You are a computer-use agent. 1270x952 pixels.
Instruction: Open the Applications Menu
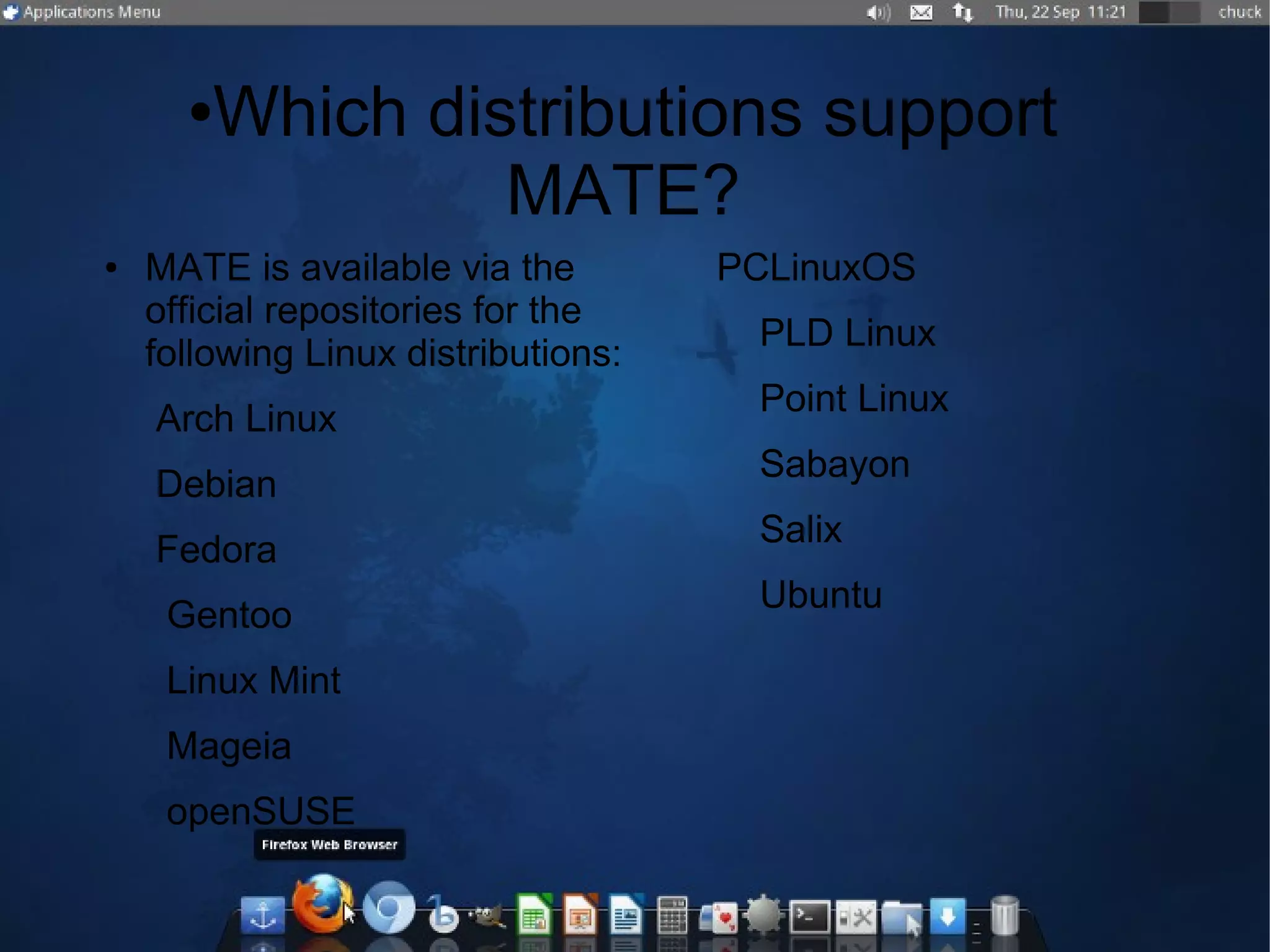pyautogui.click(x=82, y=12)
